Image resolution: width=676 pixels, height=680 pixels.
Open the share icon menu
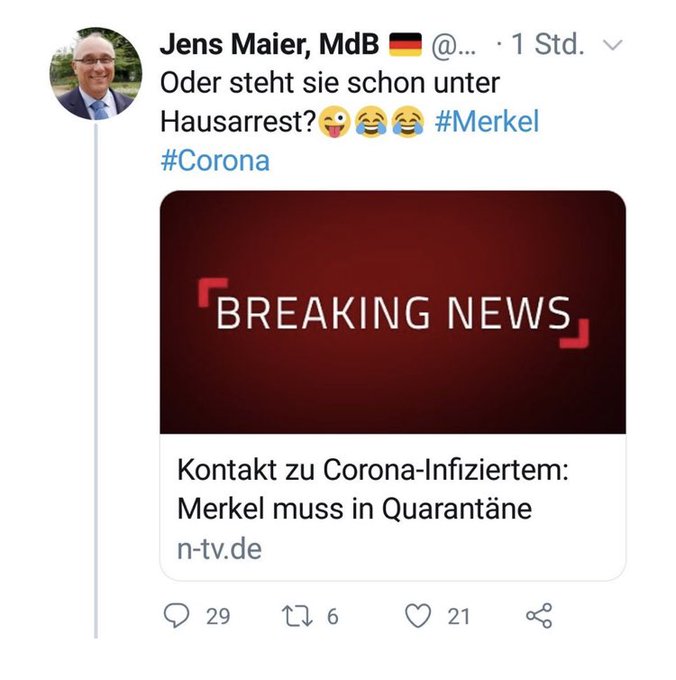tap(539, 616)
